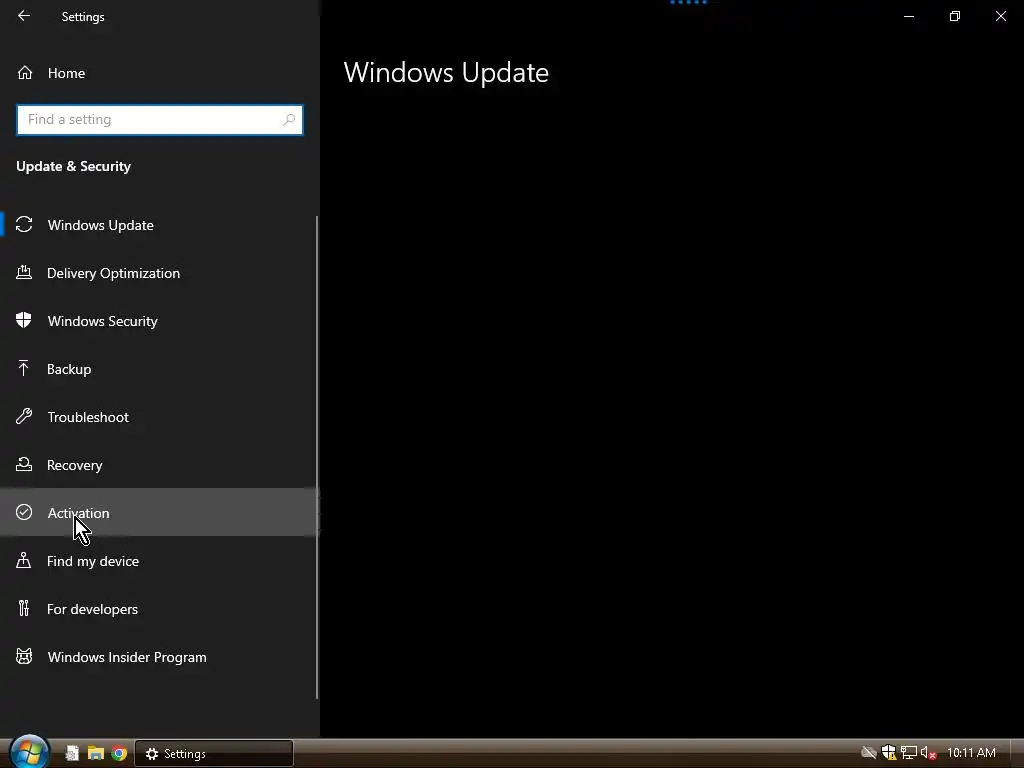Launch Google Chrome from the taskbar
Image resolution: width=1024 pixels, height=768 pixels.
click(x=119, y=754)
